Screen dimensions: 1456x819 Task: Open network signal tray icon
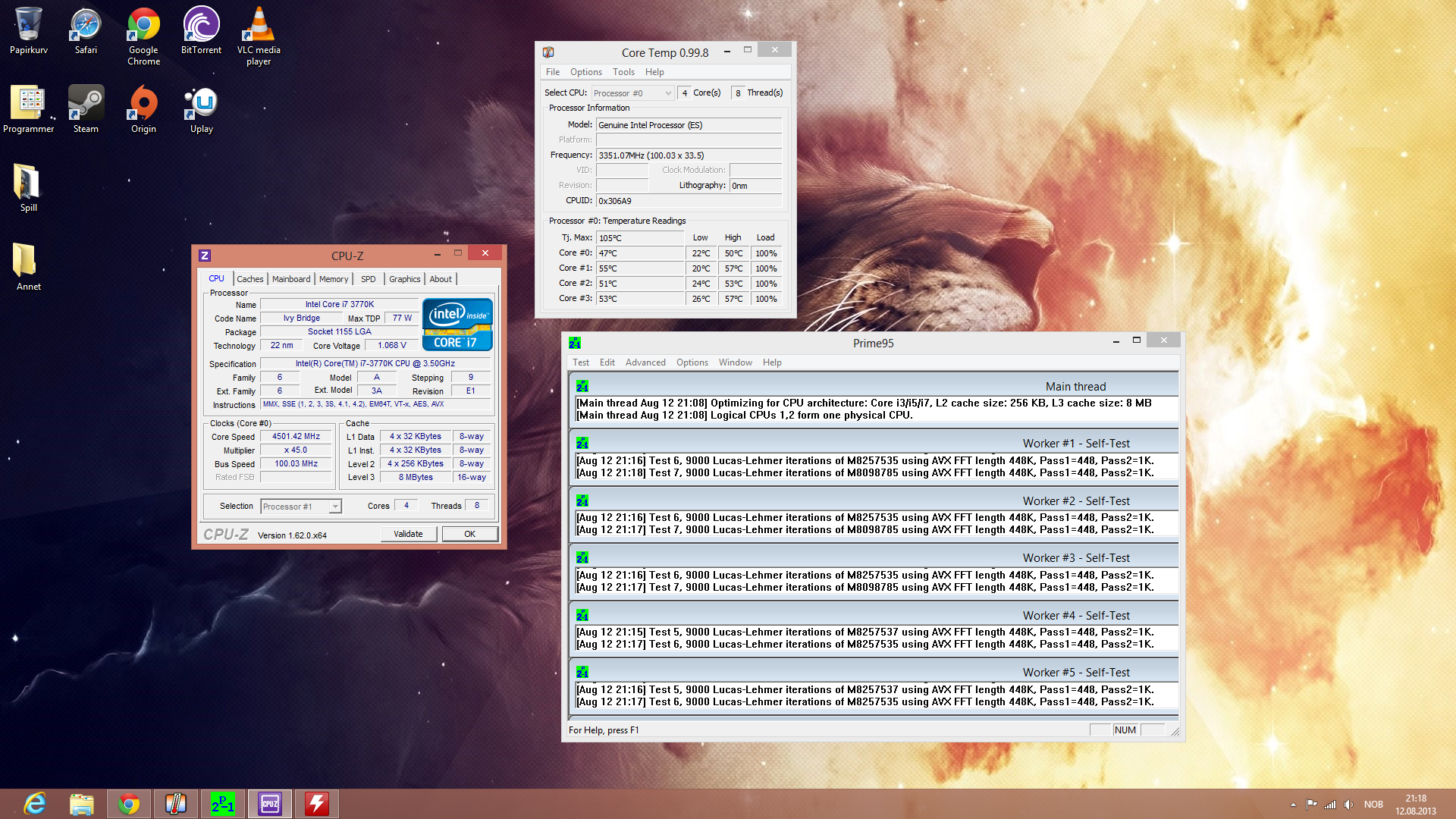point(1330,805)
